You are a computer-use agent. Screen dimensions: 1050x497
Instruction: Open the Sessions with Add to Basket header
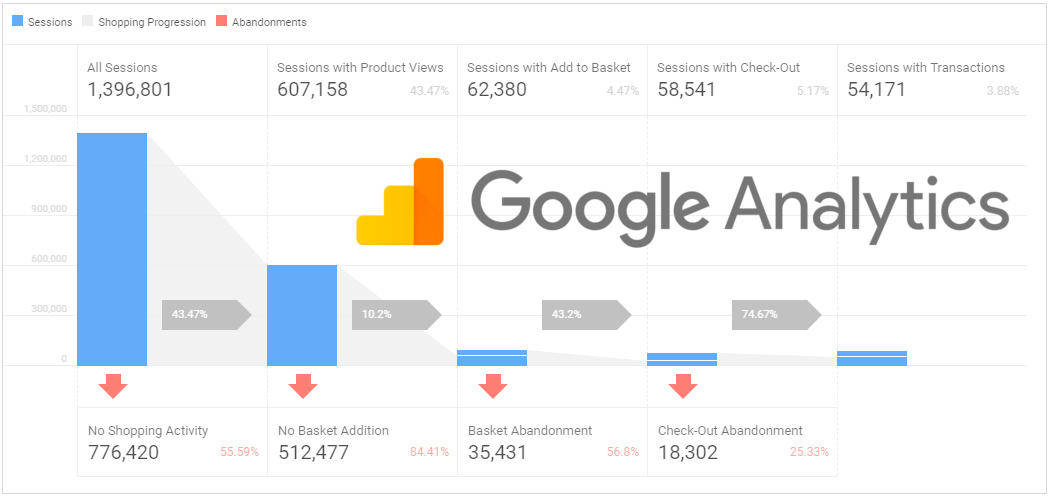point(548,68)
